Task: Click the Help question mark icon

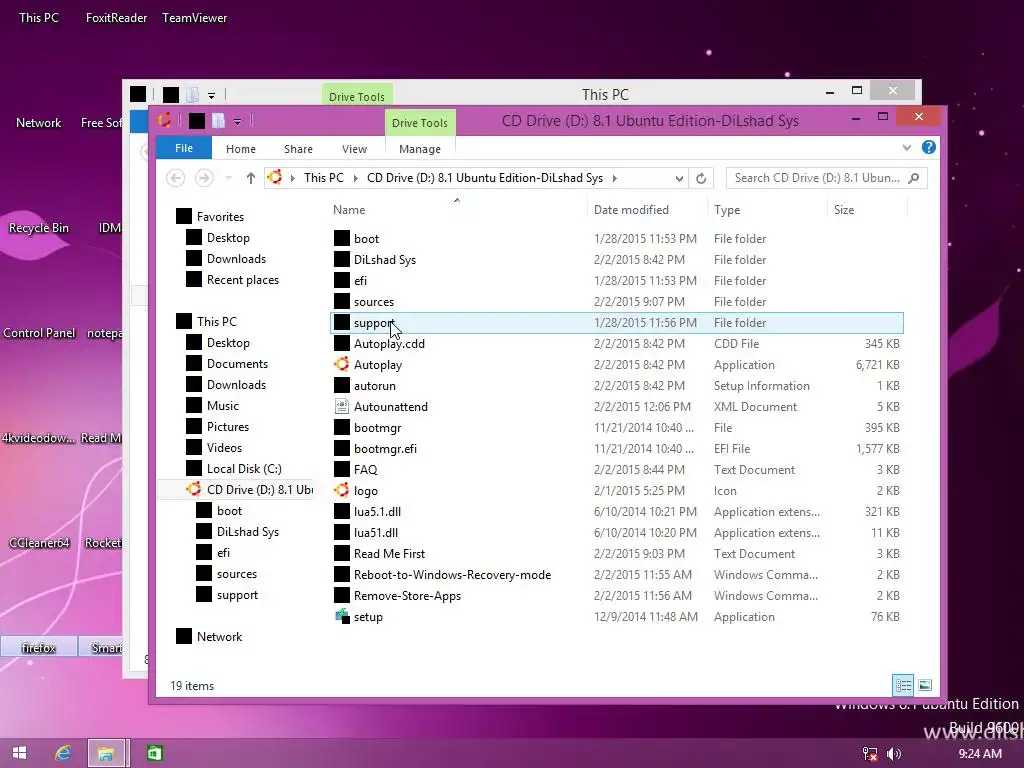Action: point(929,148)
